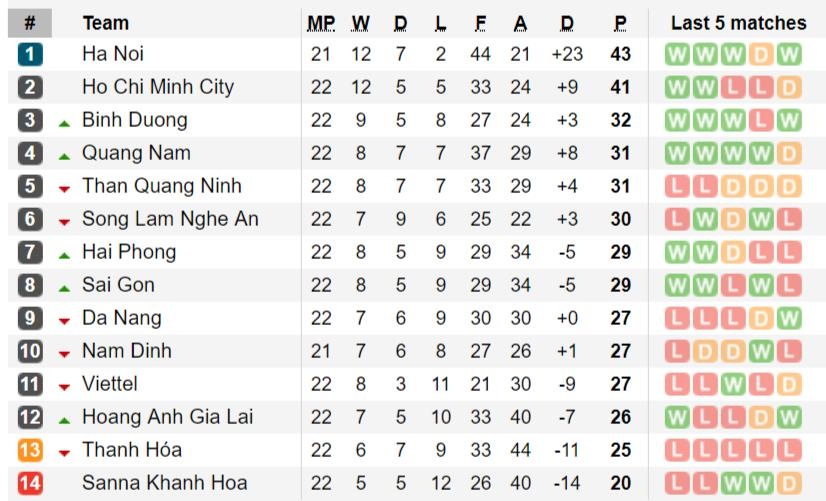The width and height of the screenshot is (826, 501).
Task: Sort table by points P header
Action: [x=621, y=23]
